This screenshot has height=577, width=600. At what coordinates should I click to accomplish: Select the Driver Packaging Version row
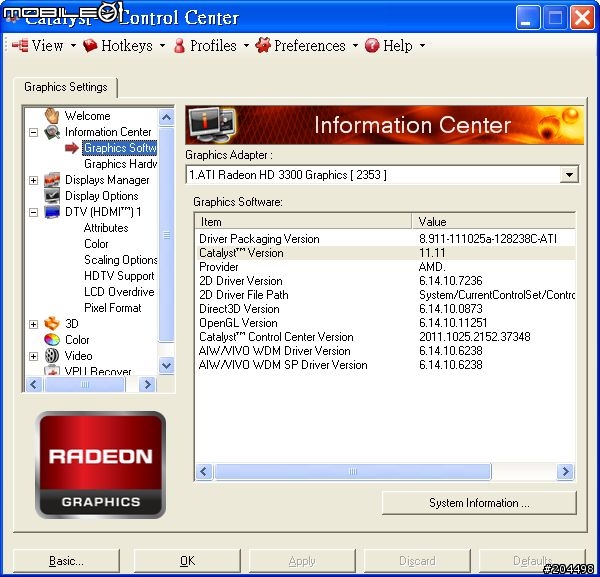385,239
